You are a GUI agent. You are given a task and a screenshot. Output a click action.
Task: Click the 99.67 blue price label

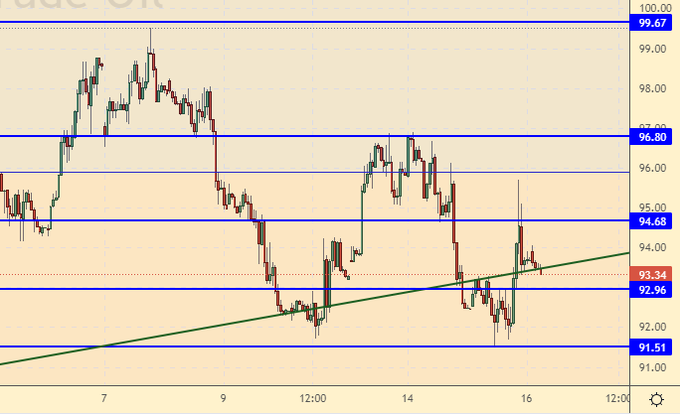[x=654, y=22]
